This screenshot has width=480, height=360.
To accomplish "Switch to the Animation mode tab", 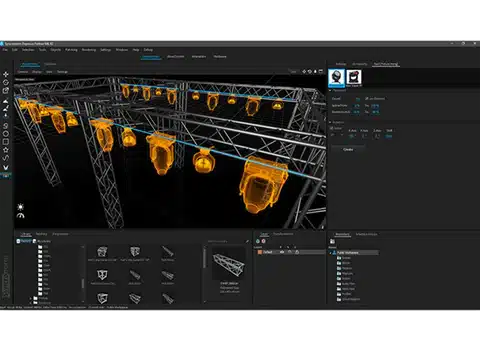I will [199, 57].
